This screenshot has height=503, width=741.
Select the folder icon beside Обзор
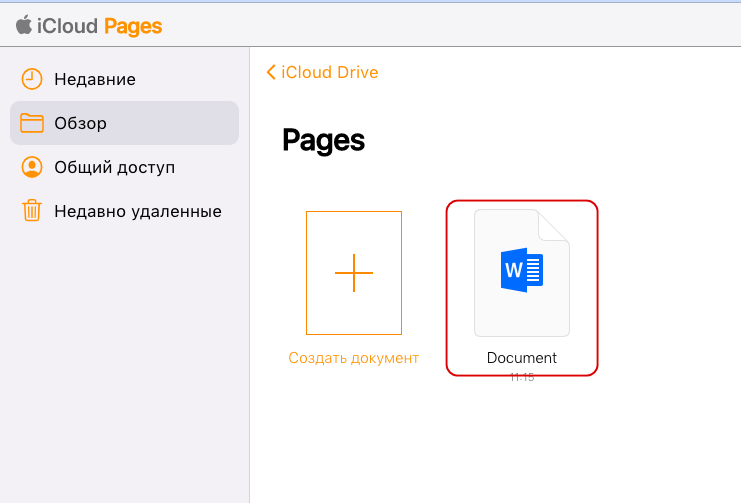click(x=32, y=123)
